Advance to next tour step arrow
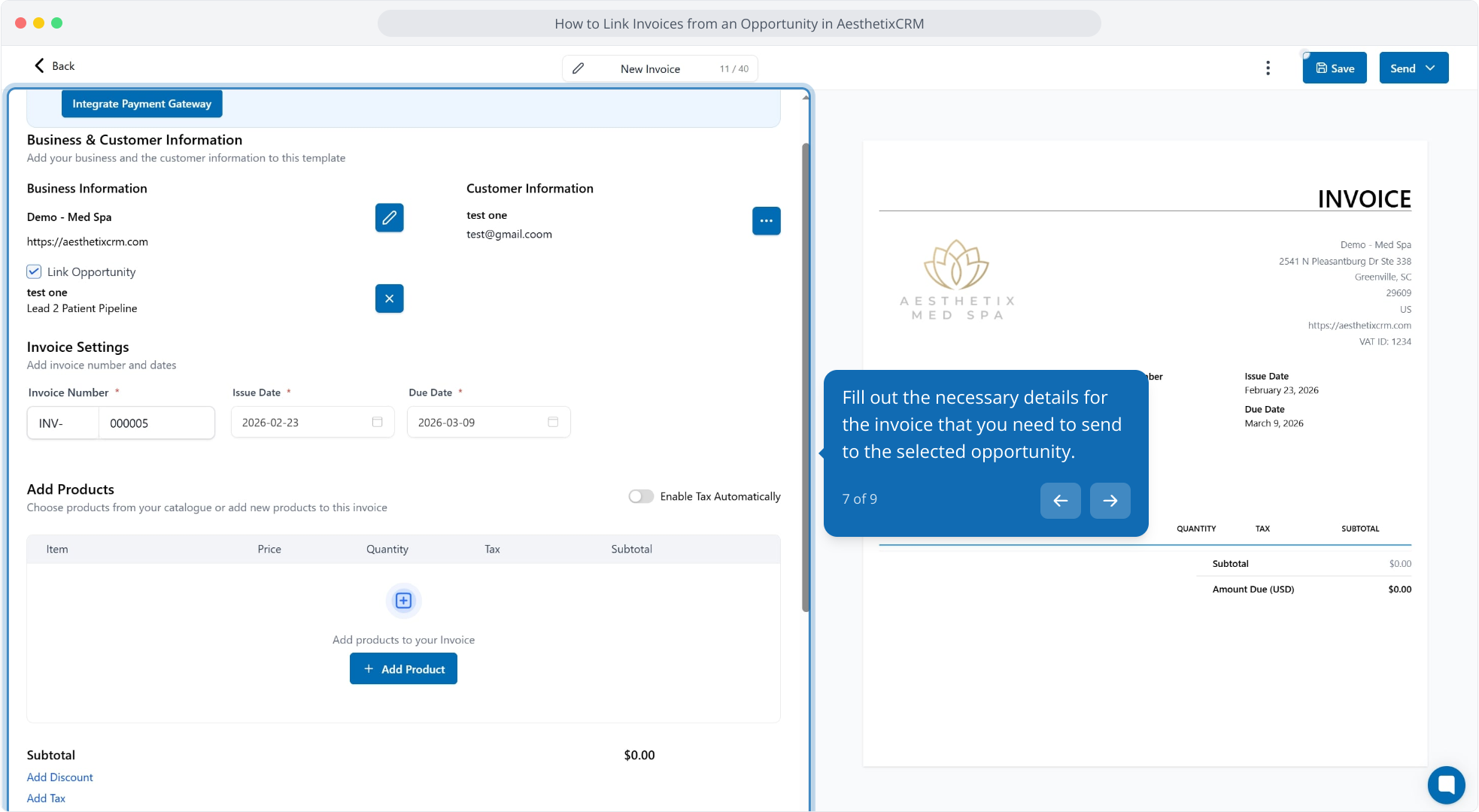Viewport: 1479px width, 812px height. [1110, 501]
